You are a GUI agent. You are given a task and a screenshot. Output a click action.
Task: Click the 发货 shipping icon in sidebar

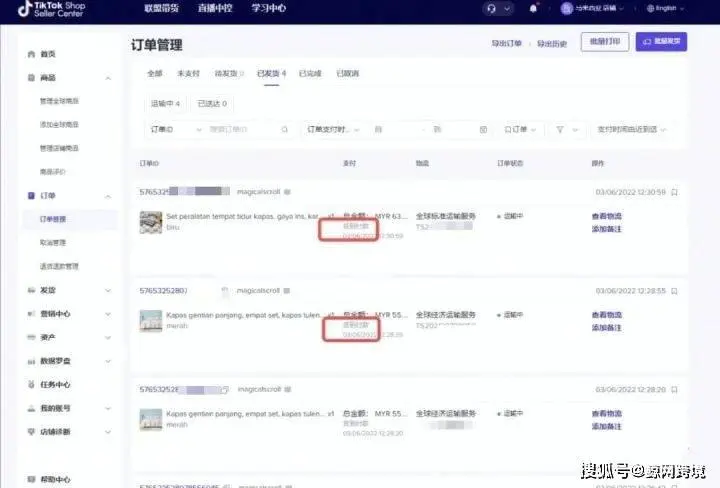tap(31, 290)
